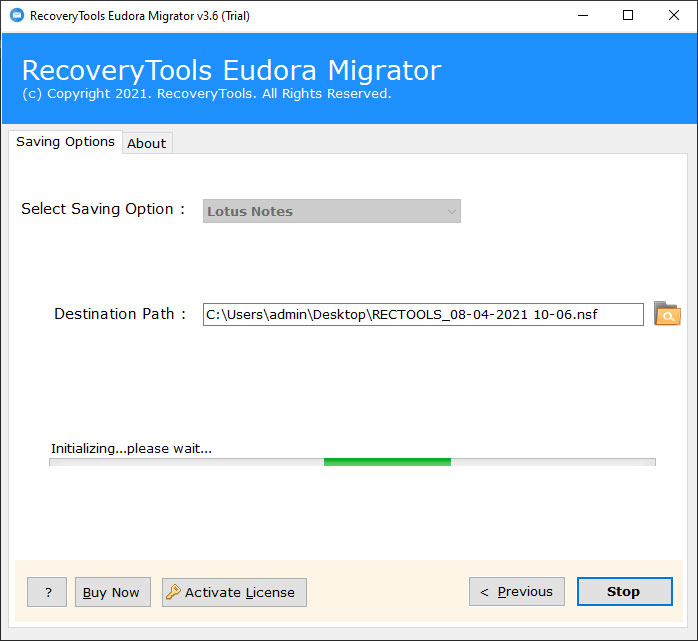This screenshot has width=698, height=641.
Task: Go back with the Previous button
Action: [517, 592]
